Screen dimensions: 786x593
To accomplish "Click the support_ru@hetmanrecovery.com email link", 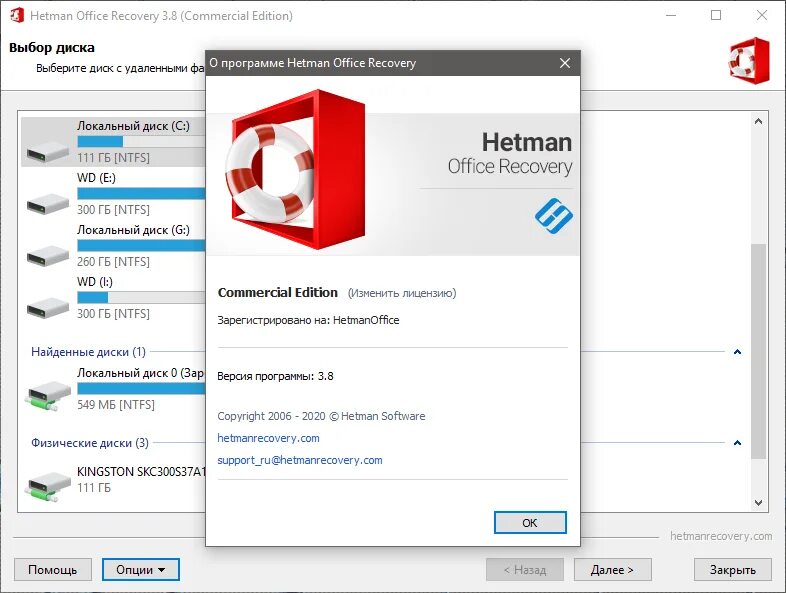I will coord(300,460).
